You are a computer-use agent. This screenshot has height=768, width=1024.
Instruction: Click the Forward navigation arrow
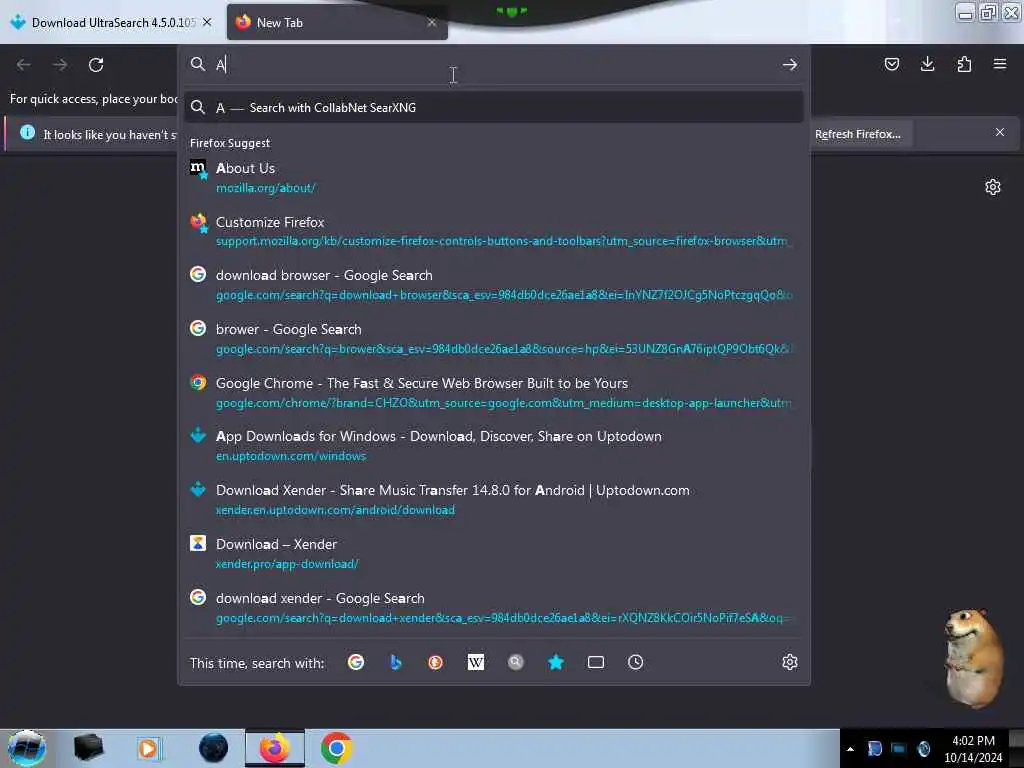click(60, 65)
